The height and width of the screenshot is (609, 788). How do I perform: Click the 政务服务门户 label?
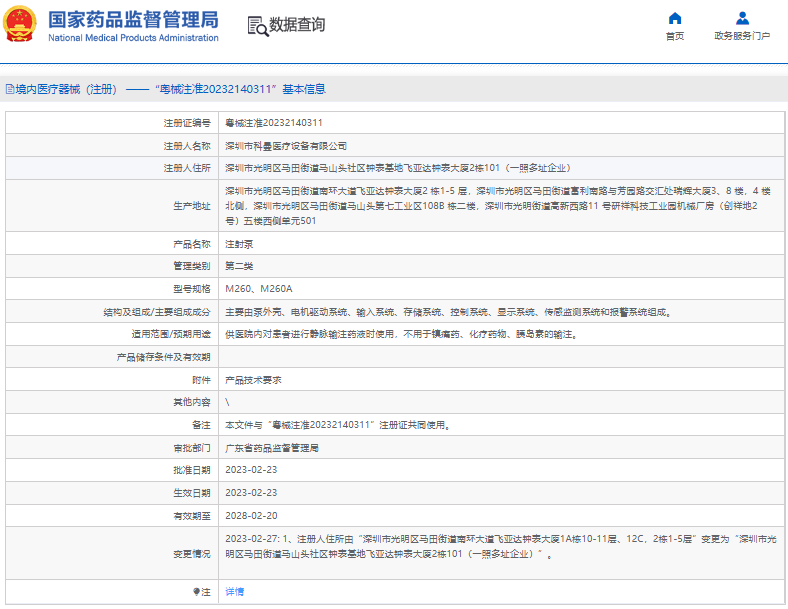pyautogui.click(x=742, y=36)
